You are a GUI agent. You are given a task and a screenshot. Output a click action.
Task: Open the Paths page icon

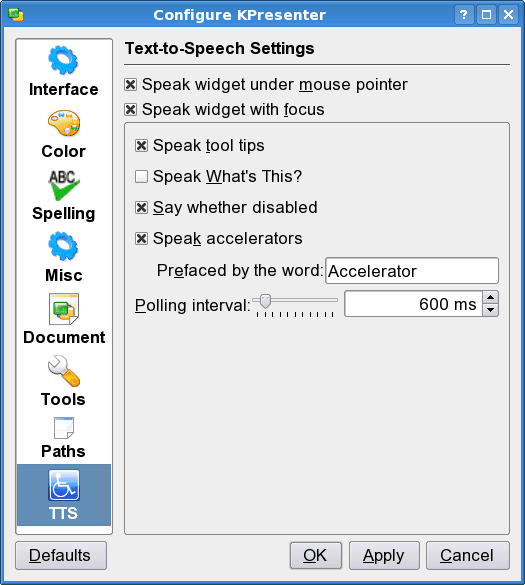point(64,428)
